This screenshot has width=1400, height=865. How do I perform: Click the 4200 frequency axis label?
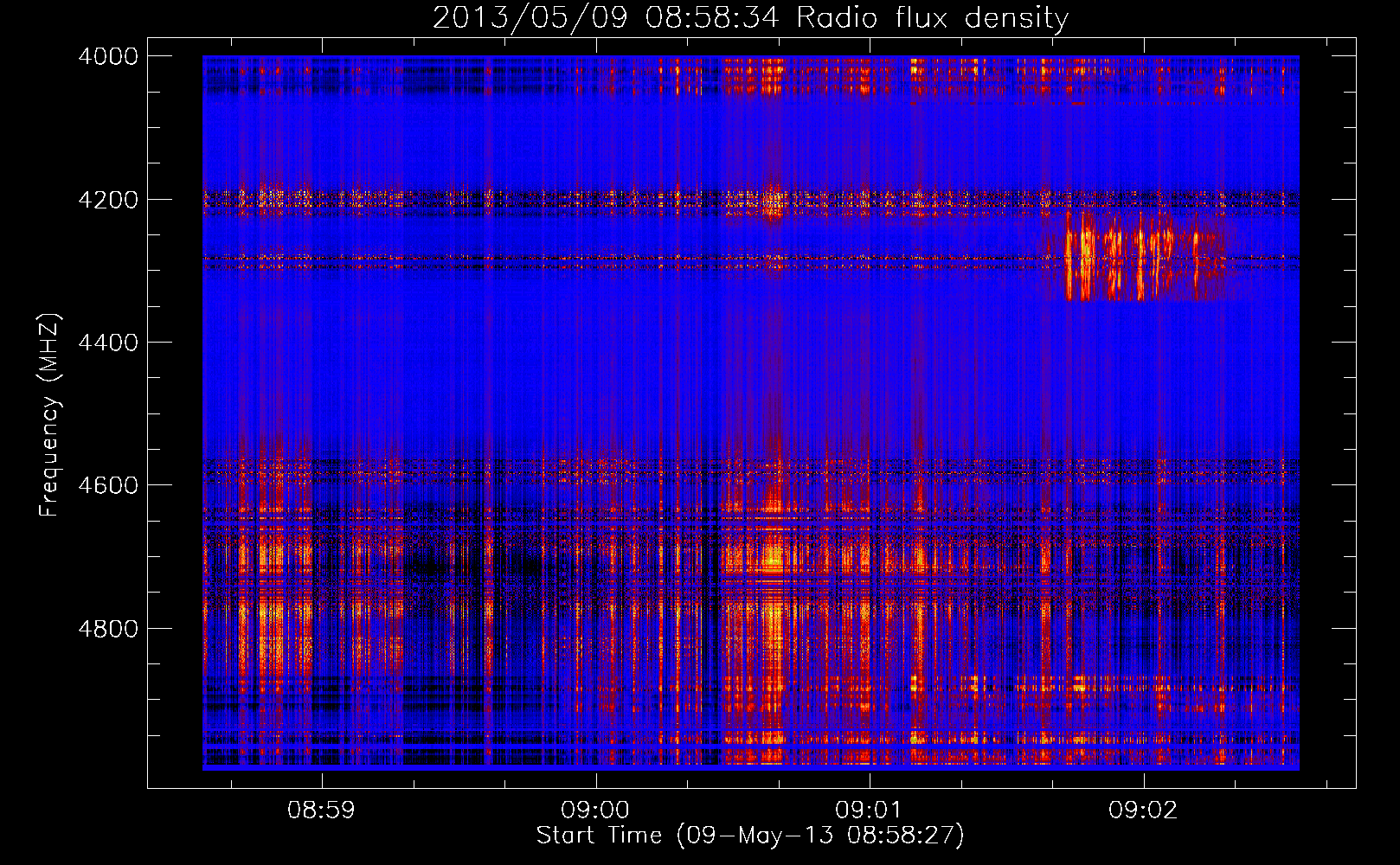point(108,200)
